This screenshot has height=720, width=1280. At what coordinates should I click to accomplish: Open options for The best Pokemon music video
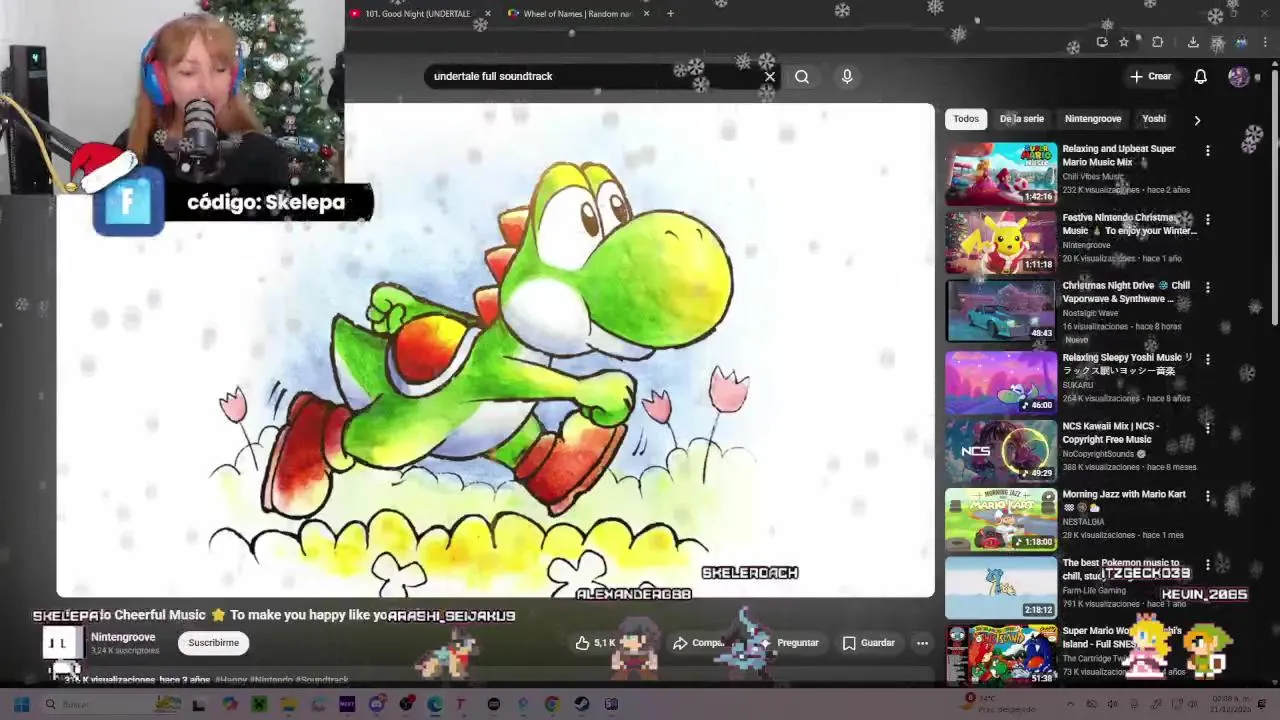1207,564
